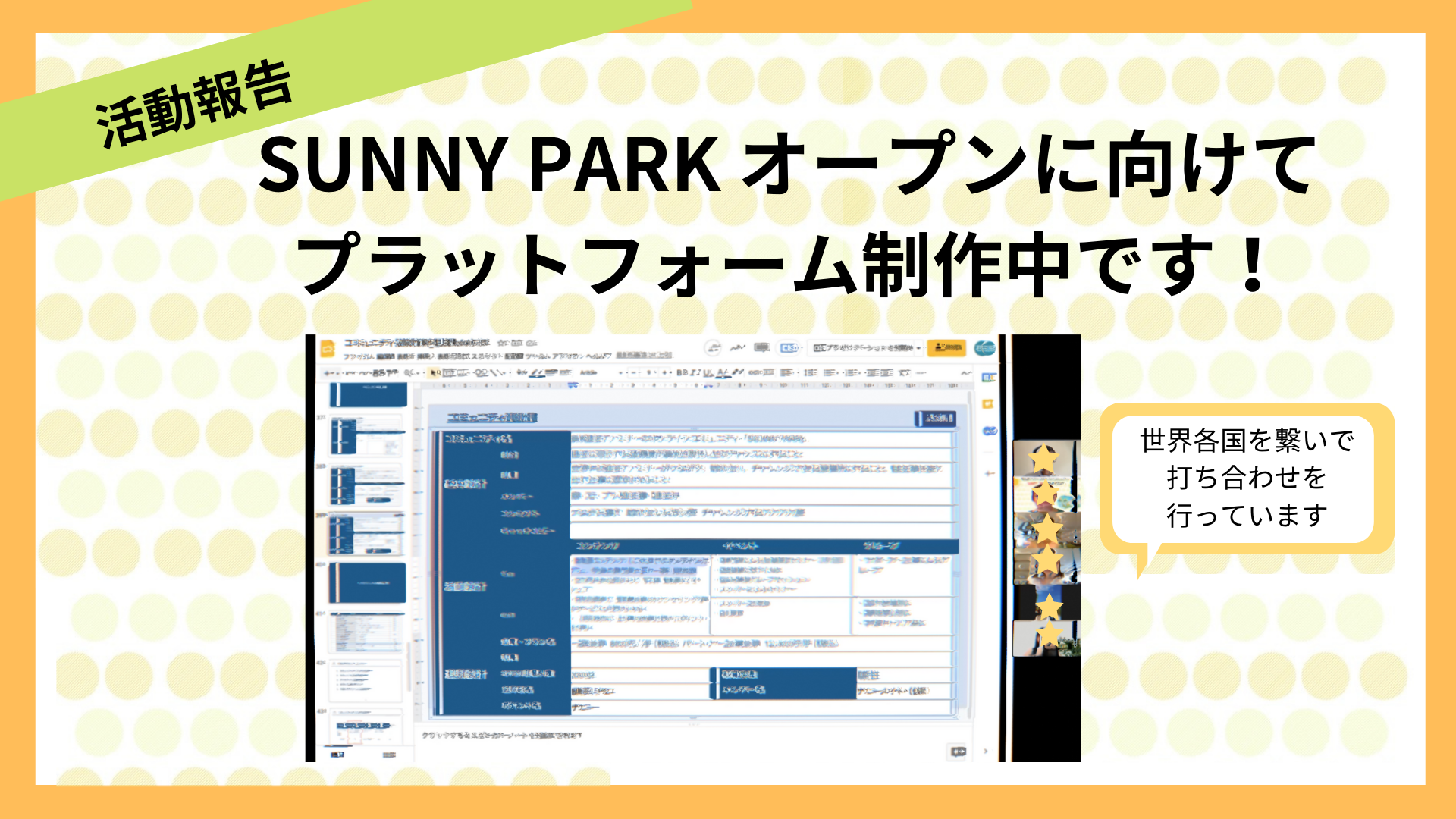Open the ファイル menu

point(358,356)
